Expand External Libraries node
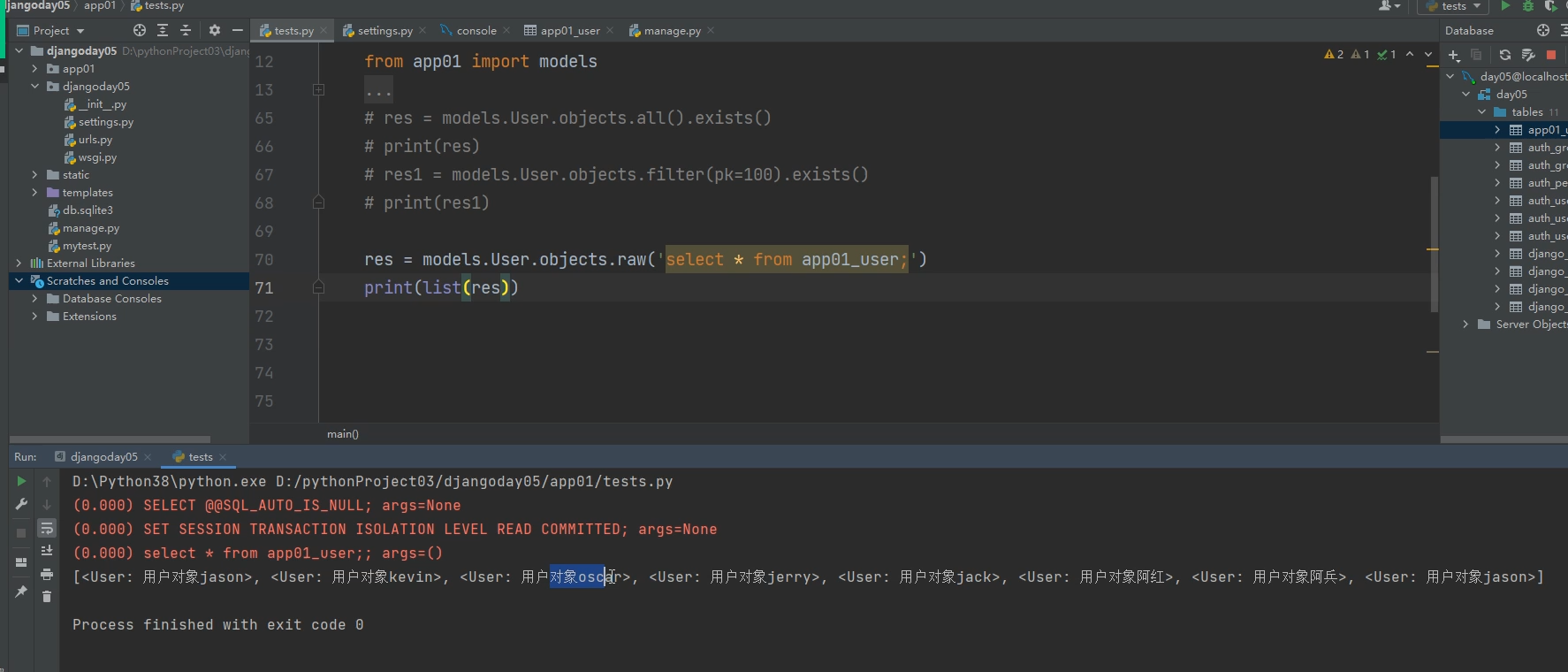The height and width of the screenshot is (672, 1568). click(x=19, y=263)
